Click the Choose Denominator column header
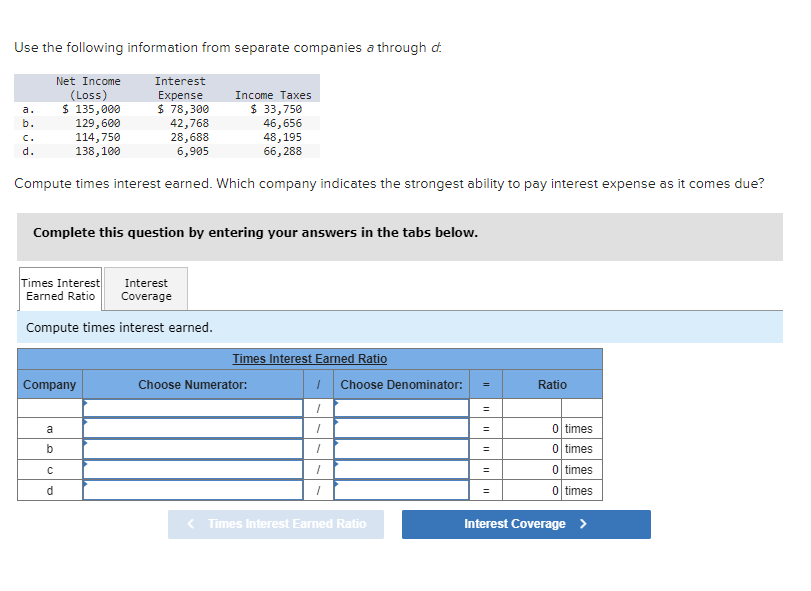The width and height of the screenshot is (811, 591). 401,385
